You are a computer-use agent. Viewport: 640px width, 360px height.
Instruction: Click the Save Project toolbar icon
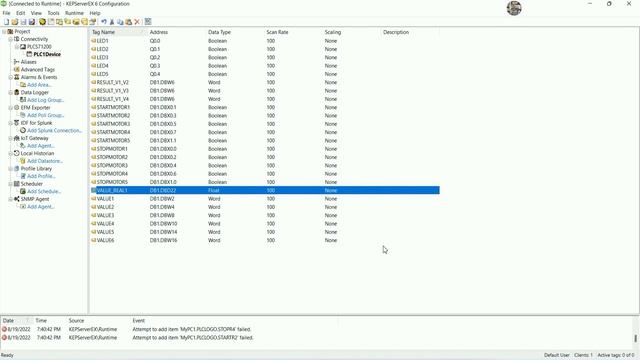[23, 22]
